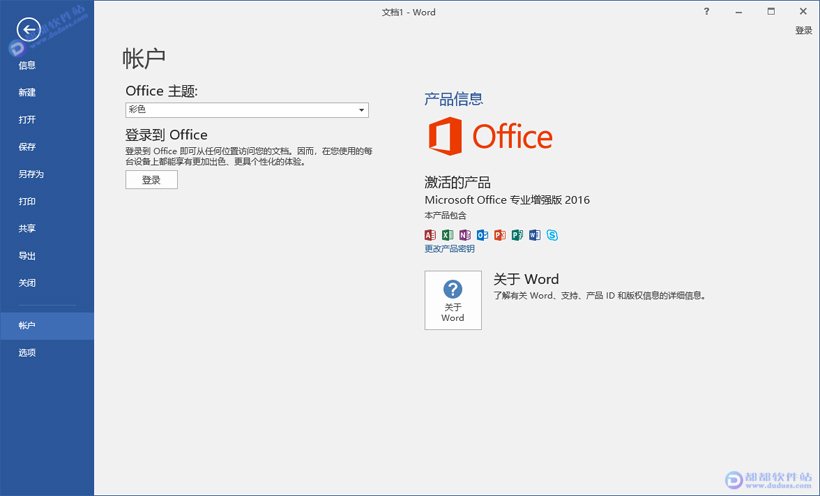Viewport: 820px width, 496px height.
Task: Click the 产品信息 heading
Action: (453, 98)
